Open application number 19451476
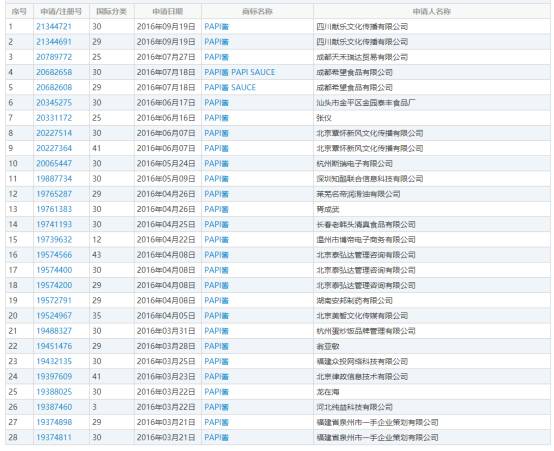The height and width of the screenshot is (451, 554). click(x=54, y=346)
